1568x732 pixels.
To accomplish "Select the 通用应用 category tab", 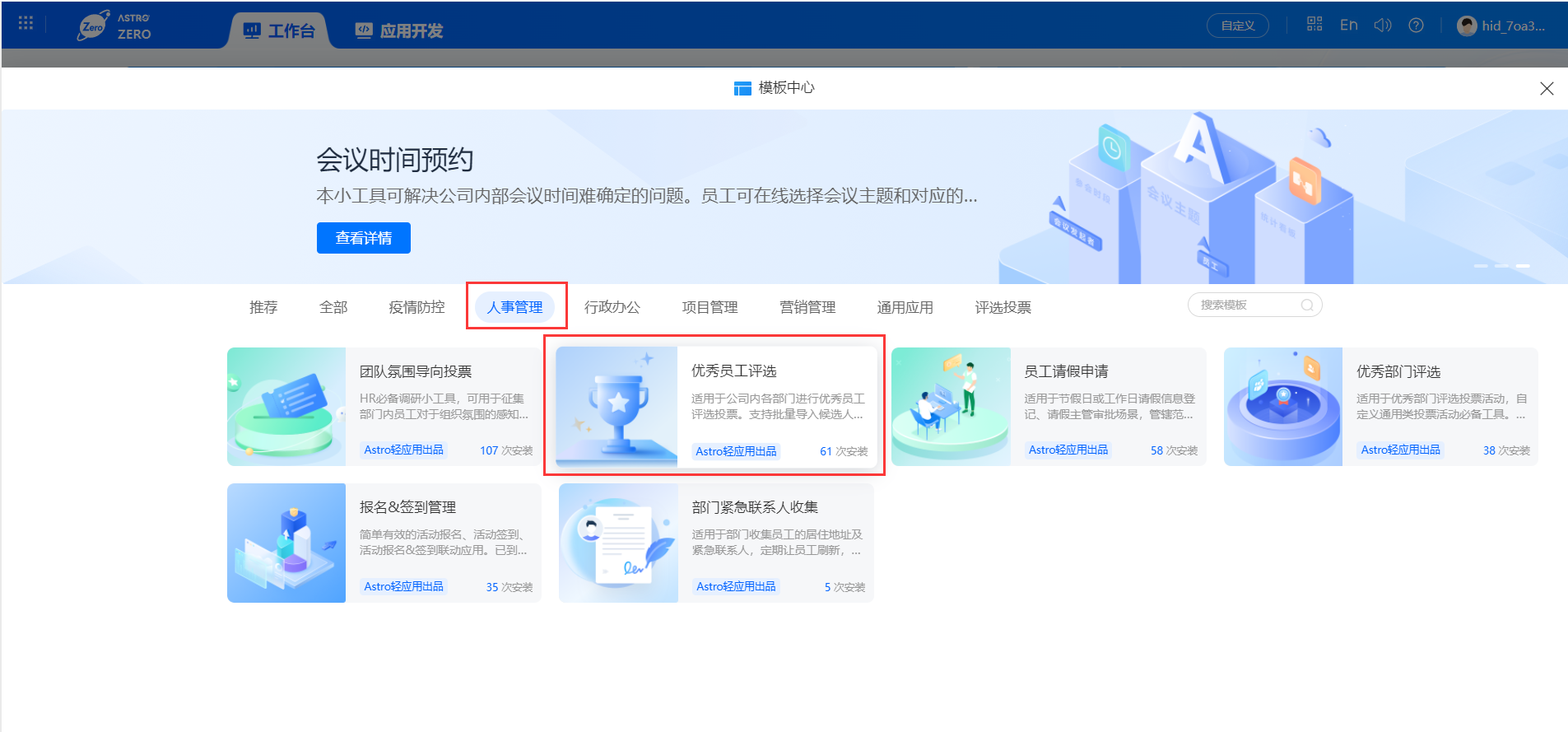I will [905, 307].
